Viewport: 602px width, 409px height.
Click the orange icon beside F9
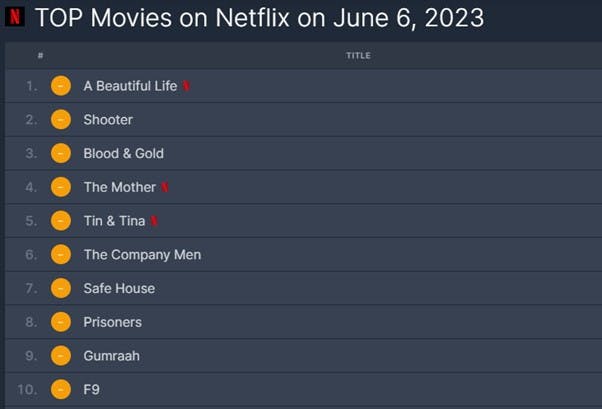point(61,389)
